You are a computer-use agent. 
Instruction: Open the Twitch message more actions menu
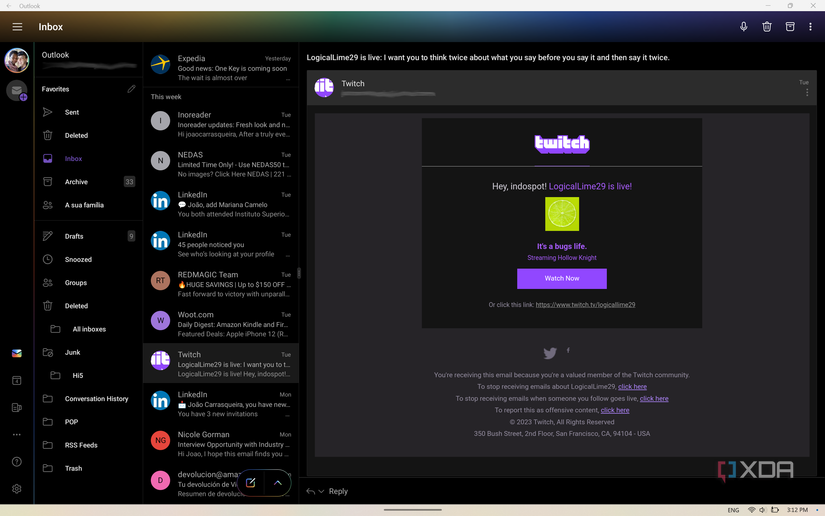(807, 93)
